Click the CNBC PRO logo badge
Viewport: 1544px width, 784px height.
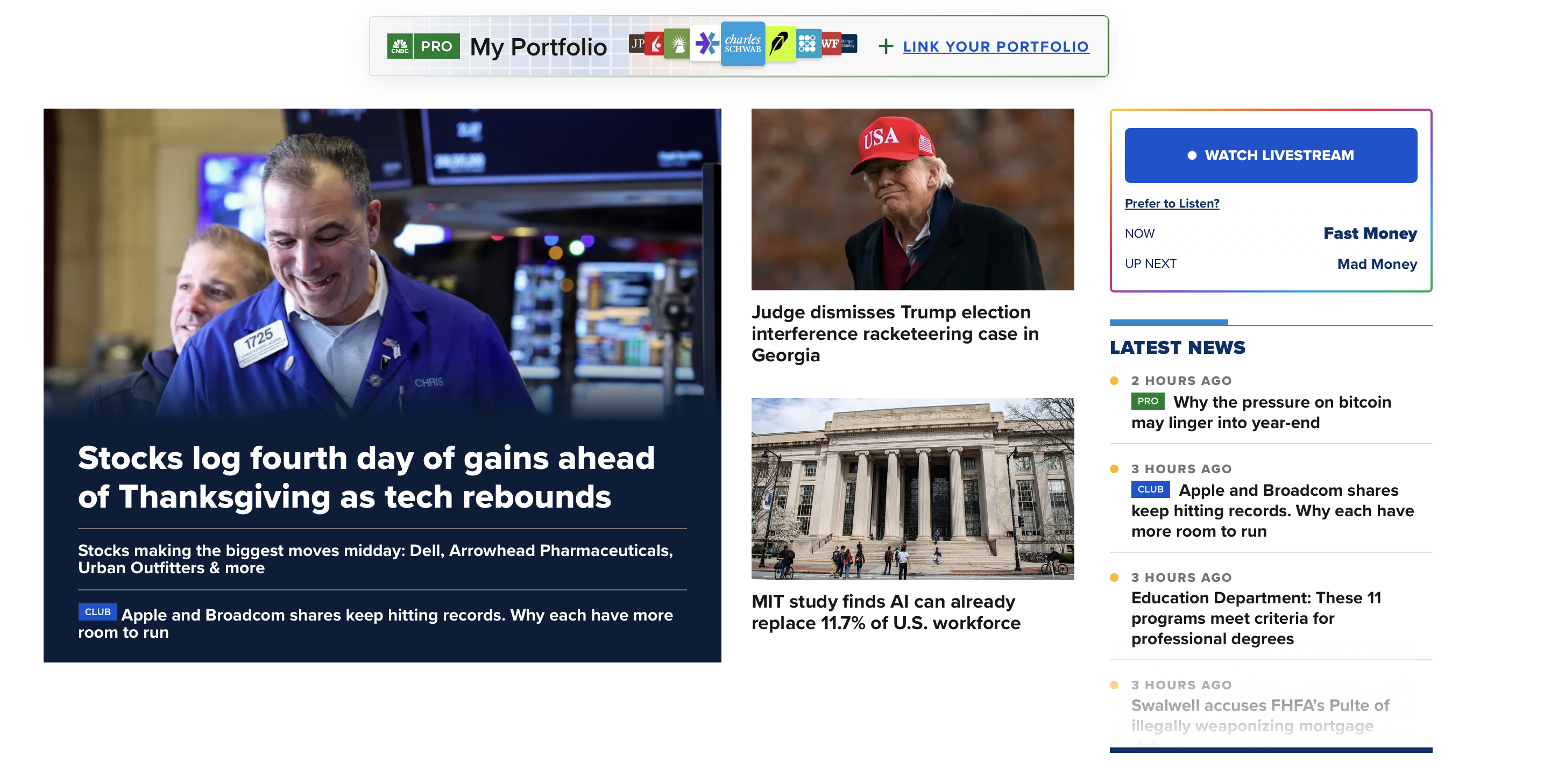(423, 46)
